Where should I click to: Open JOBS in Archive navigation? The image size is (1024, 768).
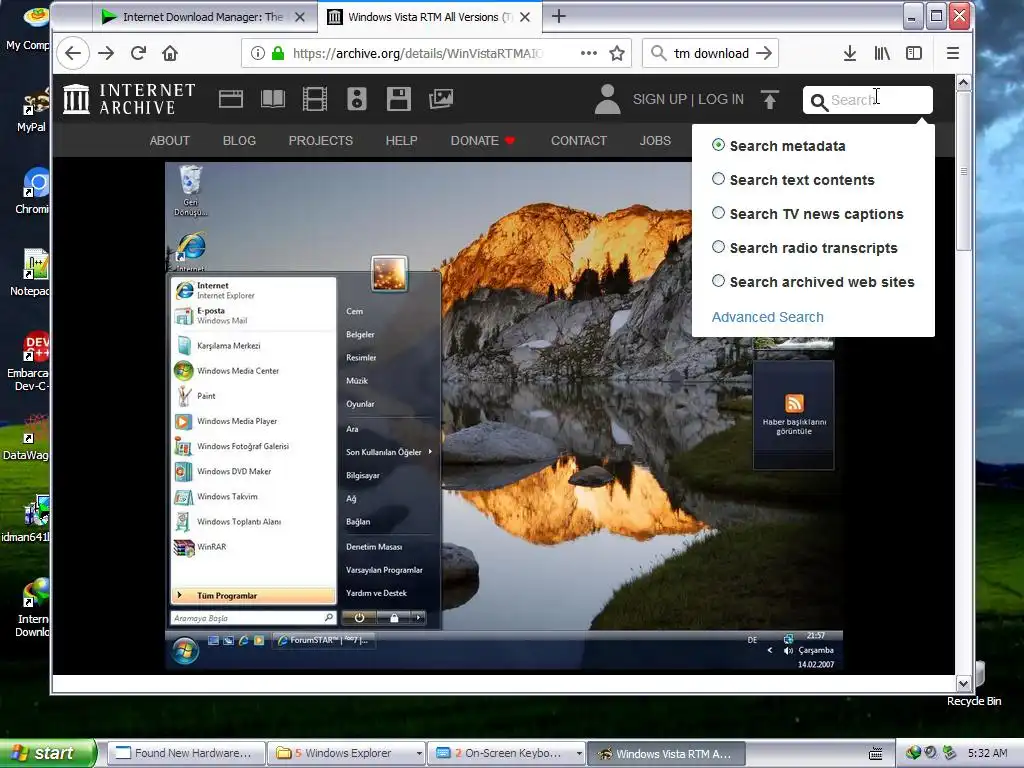coord(655,140)
